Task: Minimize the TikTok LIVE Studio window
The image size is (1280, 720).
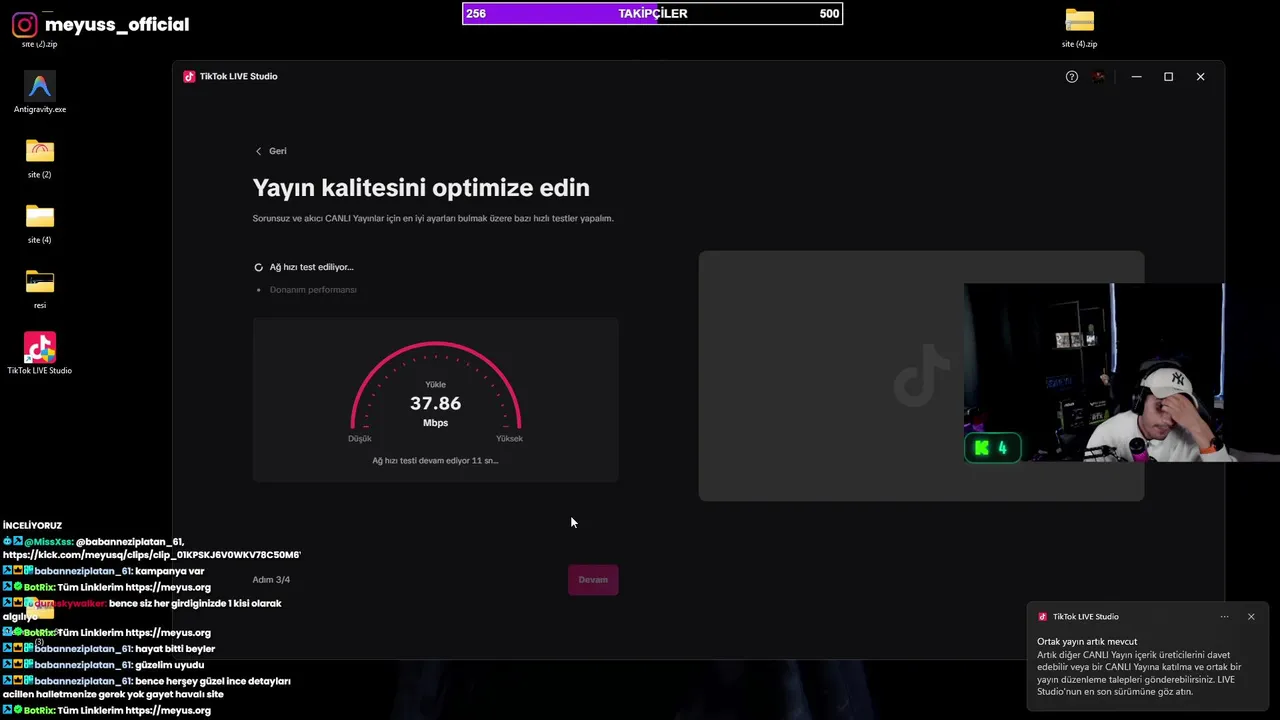Action: pos(1136,77)
